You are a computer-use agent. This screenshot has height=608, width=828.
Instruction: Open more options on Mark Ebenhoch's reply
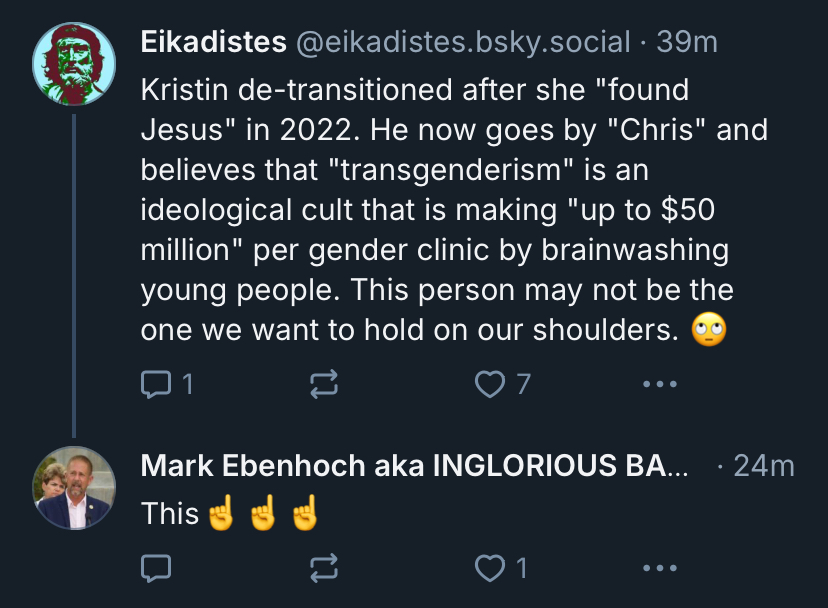tap(660, 568)
